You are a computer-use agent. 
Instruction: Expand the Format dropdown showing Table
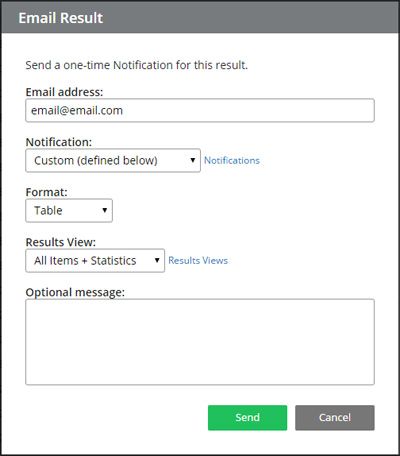point(69,210)
